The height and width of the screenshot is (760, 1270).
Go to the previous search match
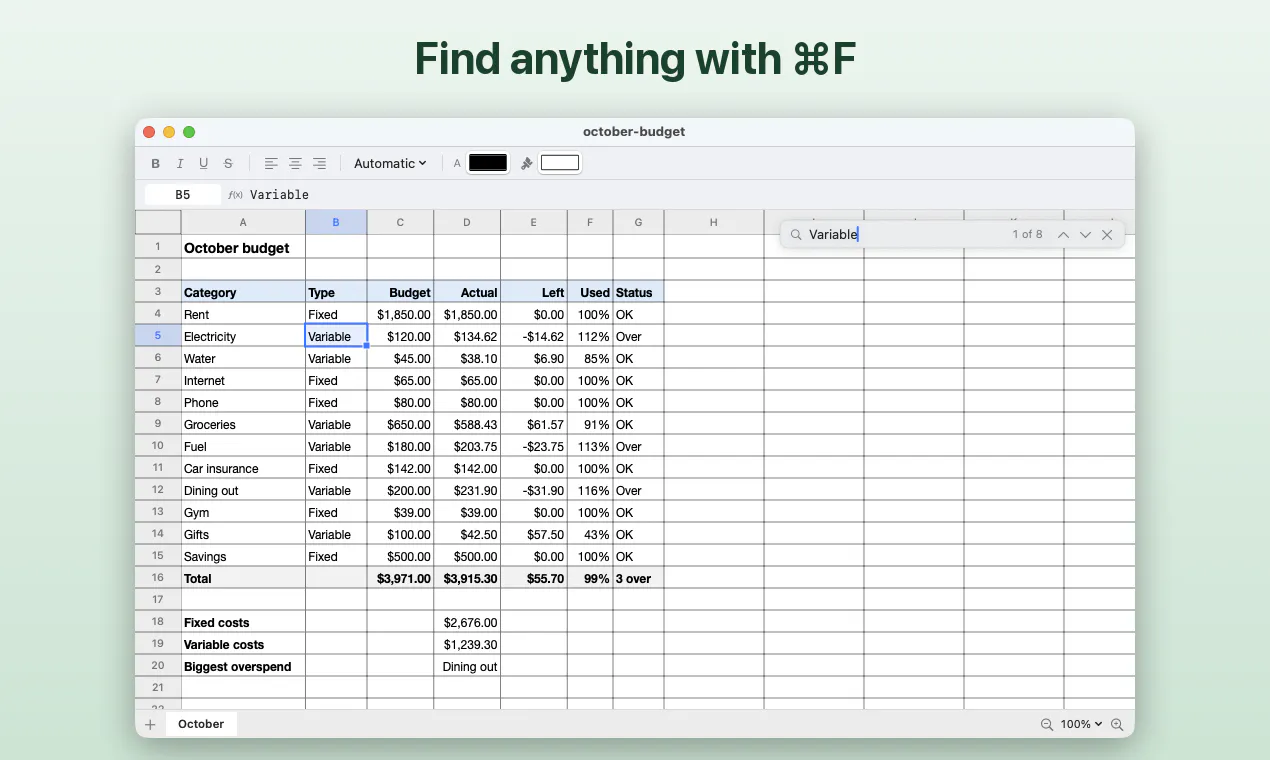1063,234
